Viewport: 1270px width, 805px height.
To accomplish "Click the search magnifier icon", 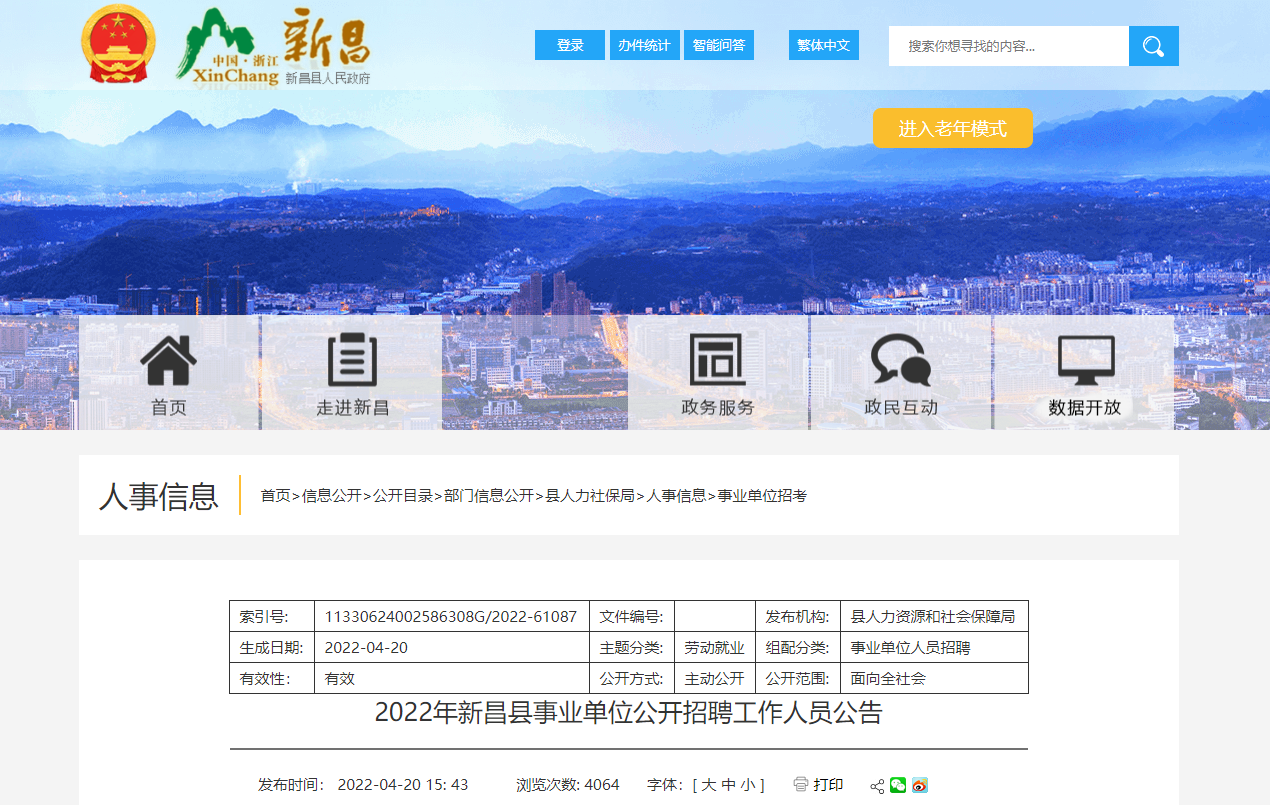I will 1153,46.
